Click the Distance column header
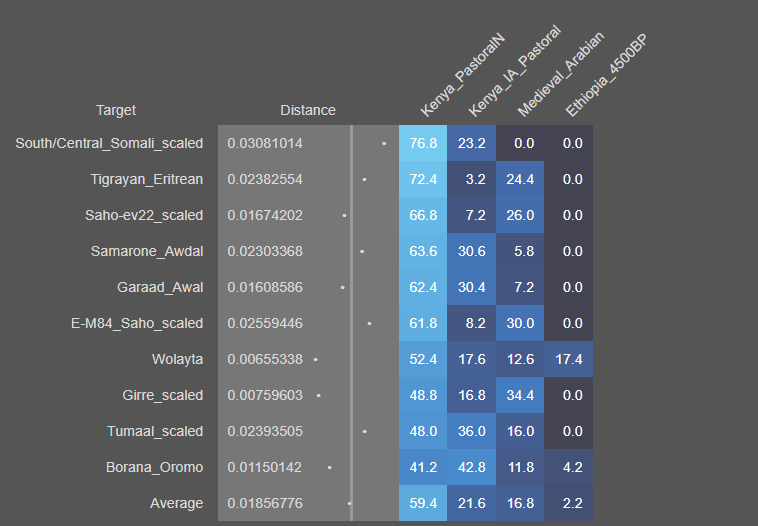The width and height of the screenshot is (758, 526). click(308, 110)
